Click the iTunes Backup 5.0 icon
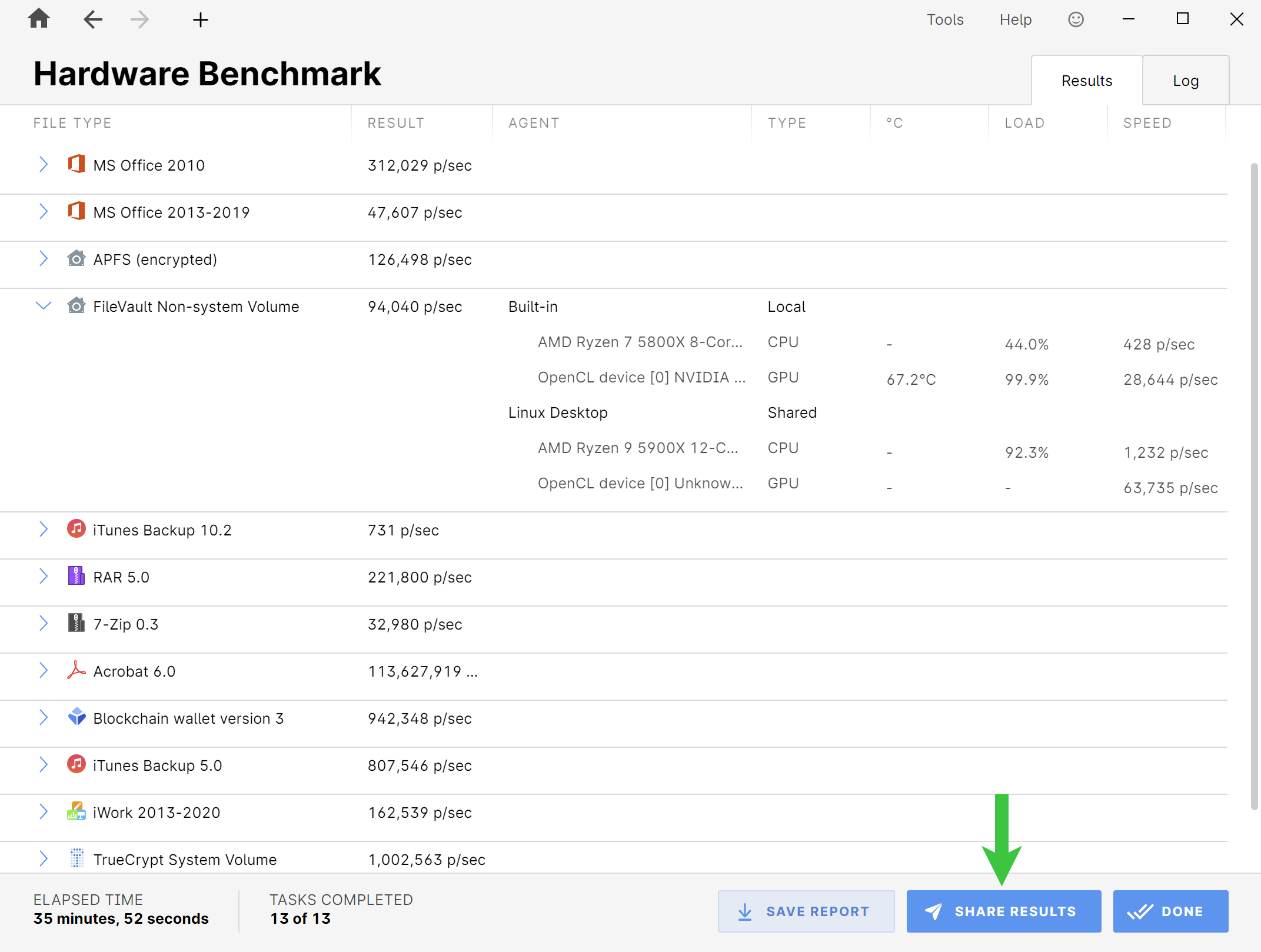This screenshot has width=1261, height=952. click(x=76, y=764)
